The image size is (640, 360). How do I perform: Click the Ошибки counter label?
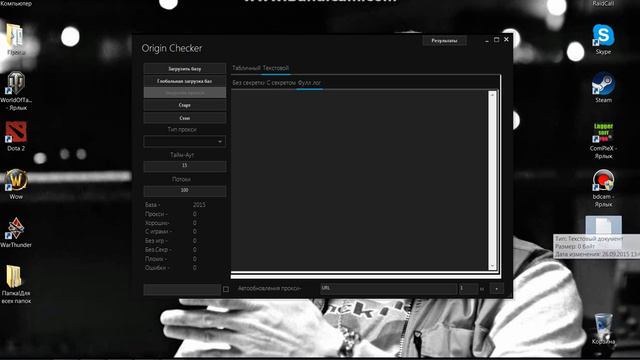click(157, 268)
